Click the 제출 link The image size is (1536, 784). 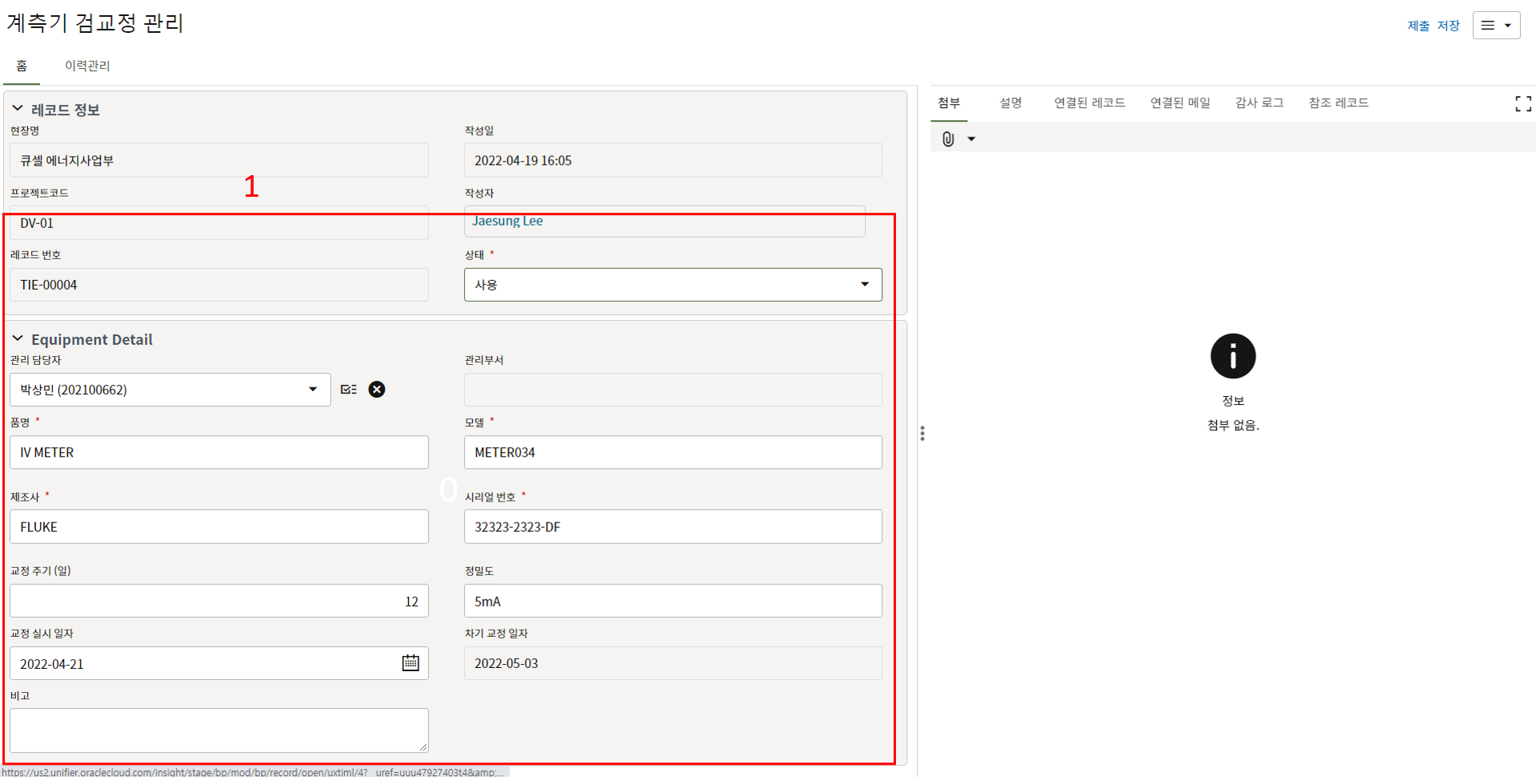pos(1418,26)
